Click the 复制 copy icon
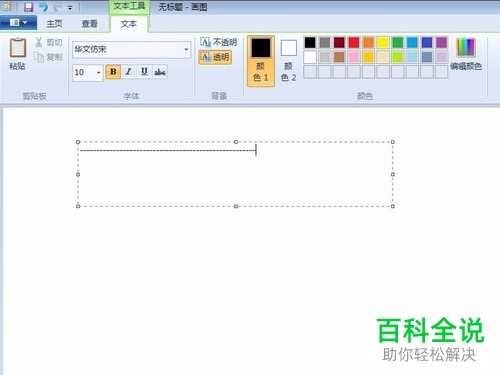The width and height of the screenshot is (500, 375). [x=39, y=57]
